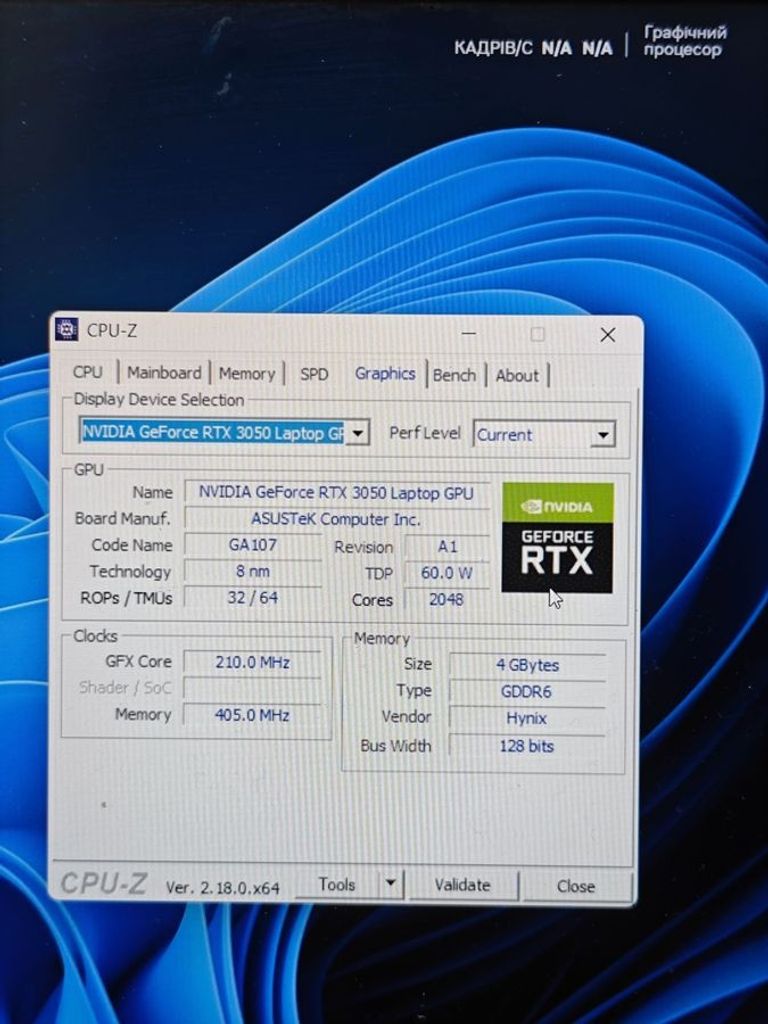The height and width of the screenshot is (1024, 768).
Task: Select the Graphics tab
Action: coord(385,374)
